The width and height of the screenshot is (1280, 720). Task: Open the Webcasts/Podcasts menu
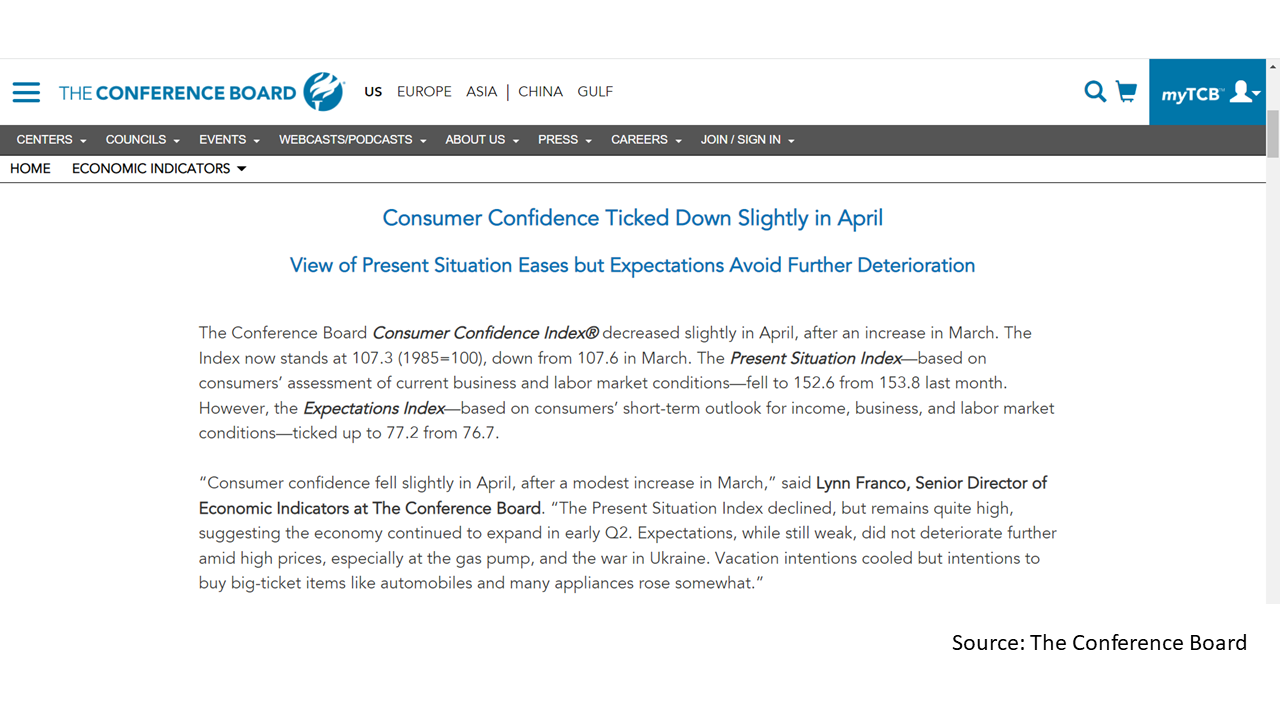coord(352,140)
